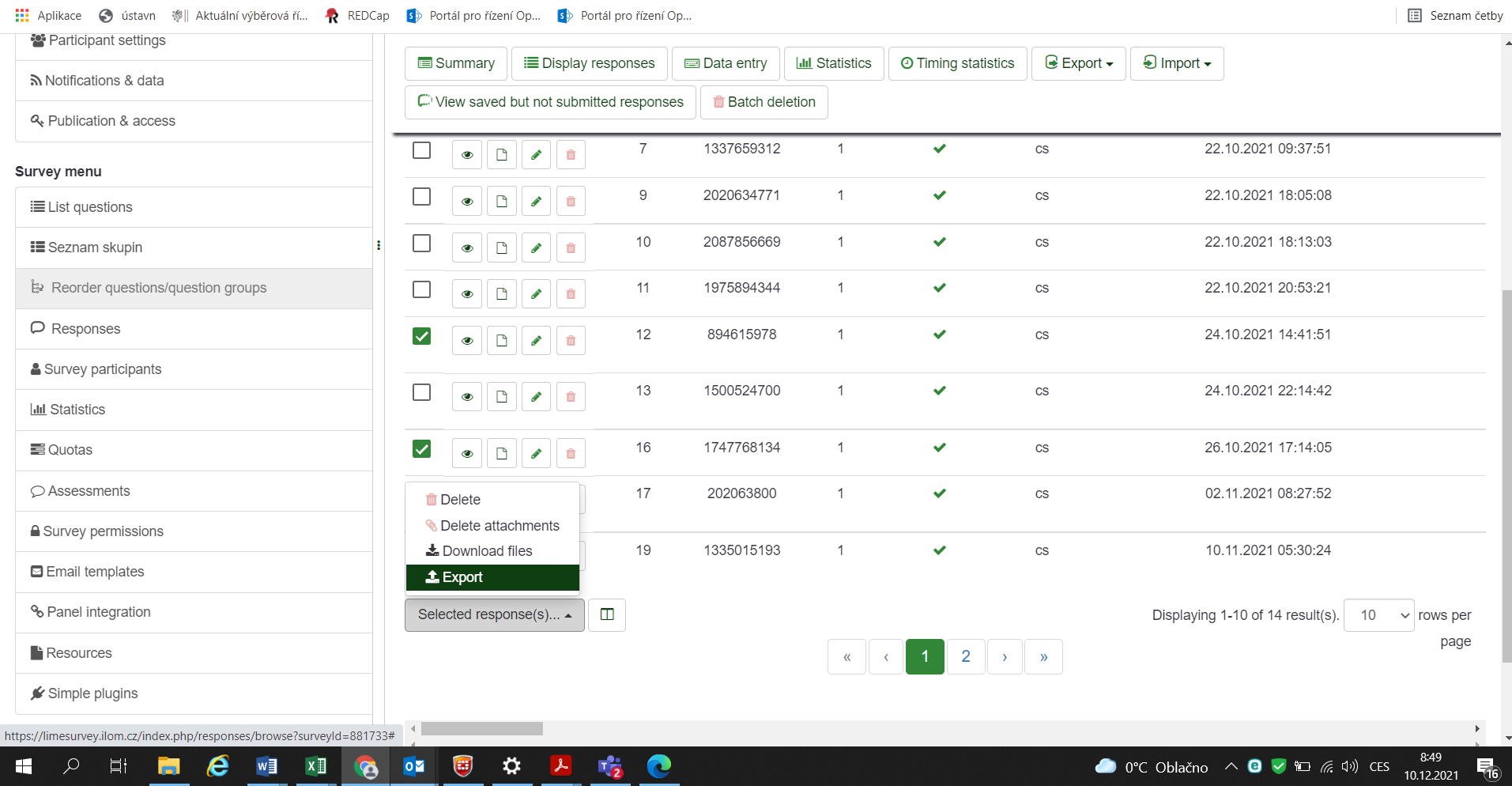Click the document icon for response 11

[x=501, y=294]
